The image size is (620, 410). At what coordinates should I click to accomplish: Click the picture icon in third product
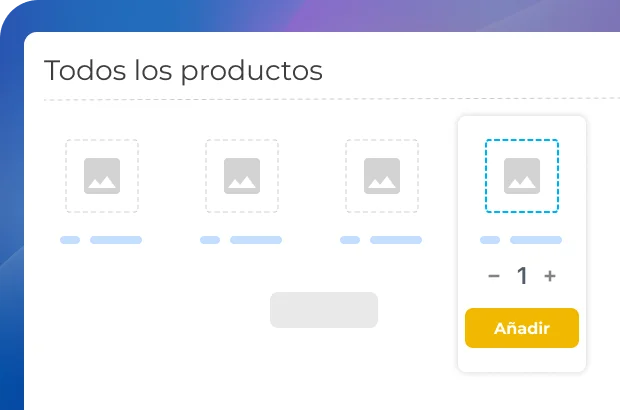[382, 176]
